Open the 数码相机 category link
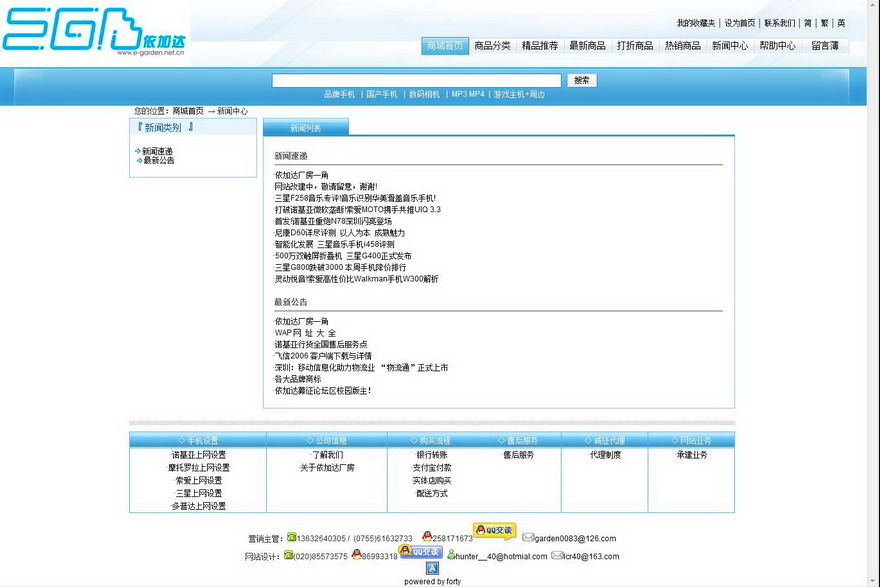Viewport: 880px width, 587px height. pos(424,94)
